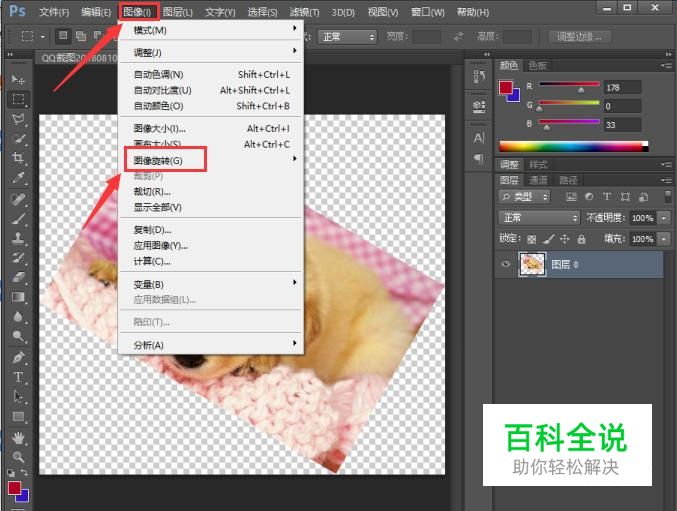The width and height of the screenshot is (677, 511).
Task: Hide layer 图层 0 with eye icon
Action: tap(506, 264)
